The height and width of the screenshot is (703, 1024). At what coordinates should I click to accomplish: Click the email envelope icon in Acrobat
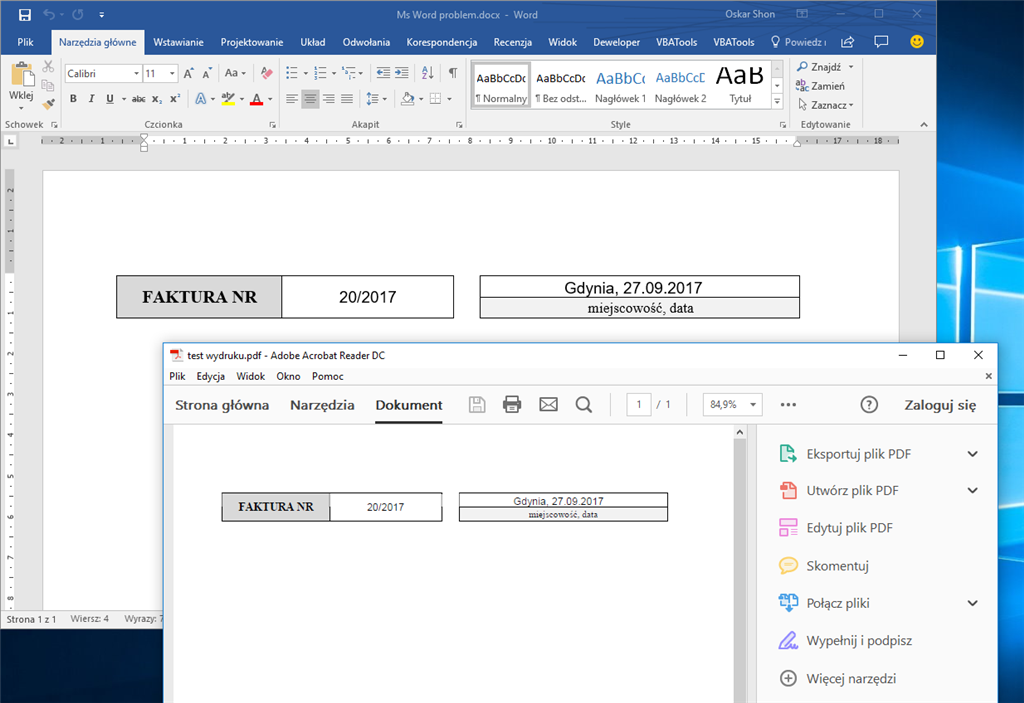click(549, 404)
